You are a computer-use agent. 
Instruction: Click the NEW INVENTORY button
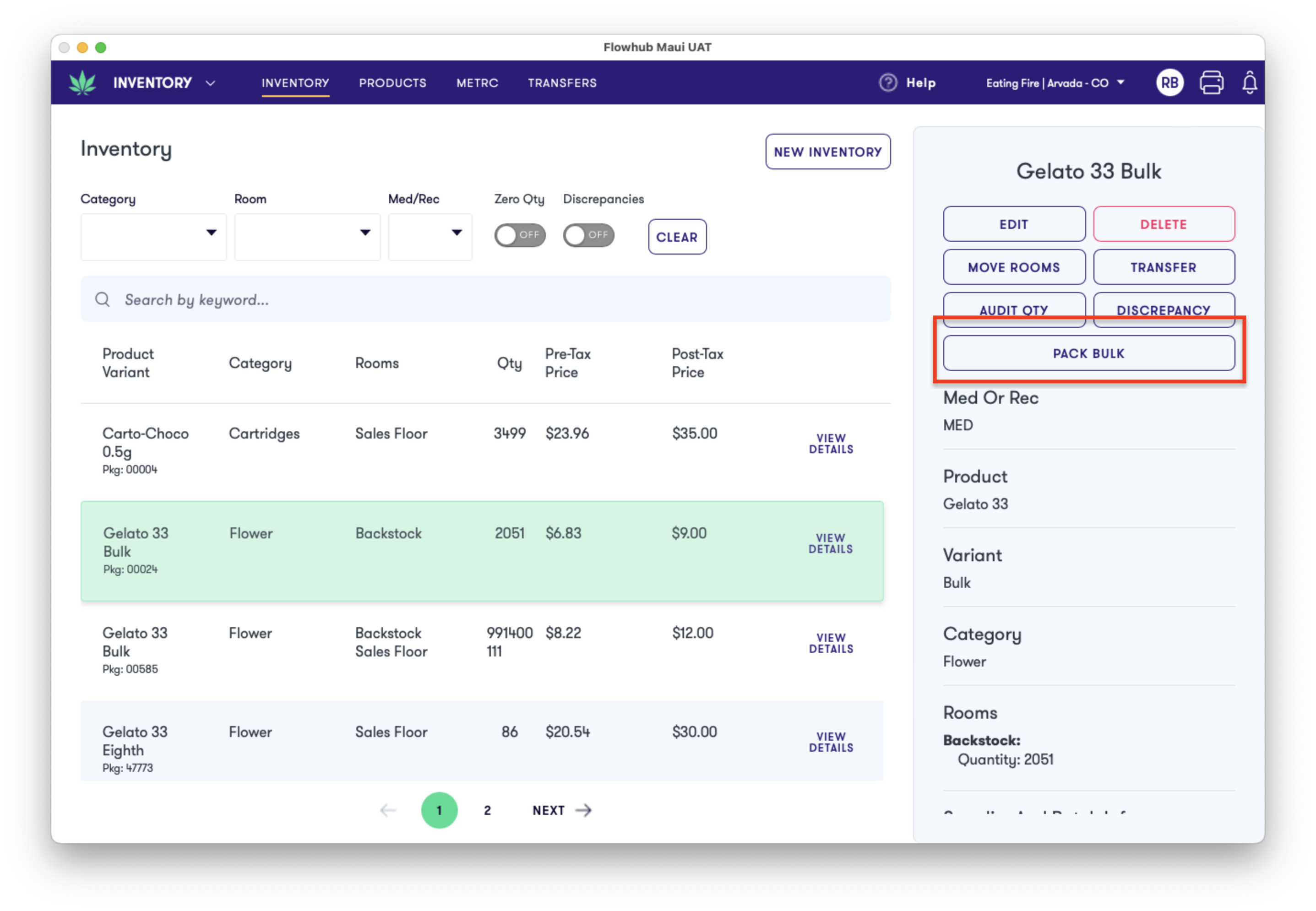coord(828,152)
